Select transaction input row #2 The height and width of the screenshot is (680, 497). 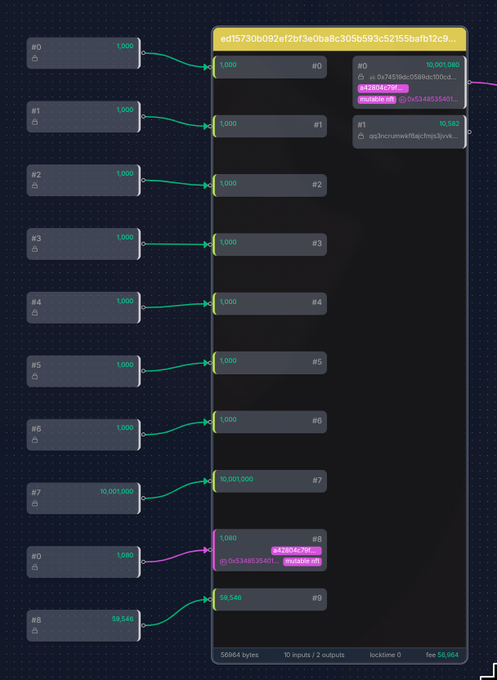(x=270, y=185)
